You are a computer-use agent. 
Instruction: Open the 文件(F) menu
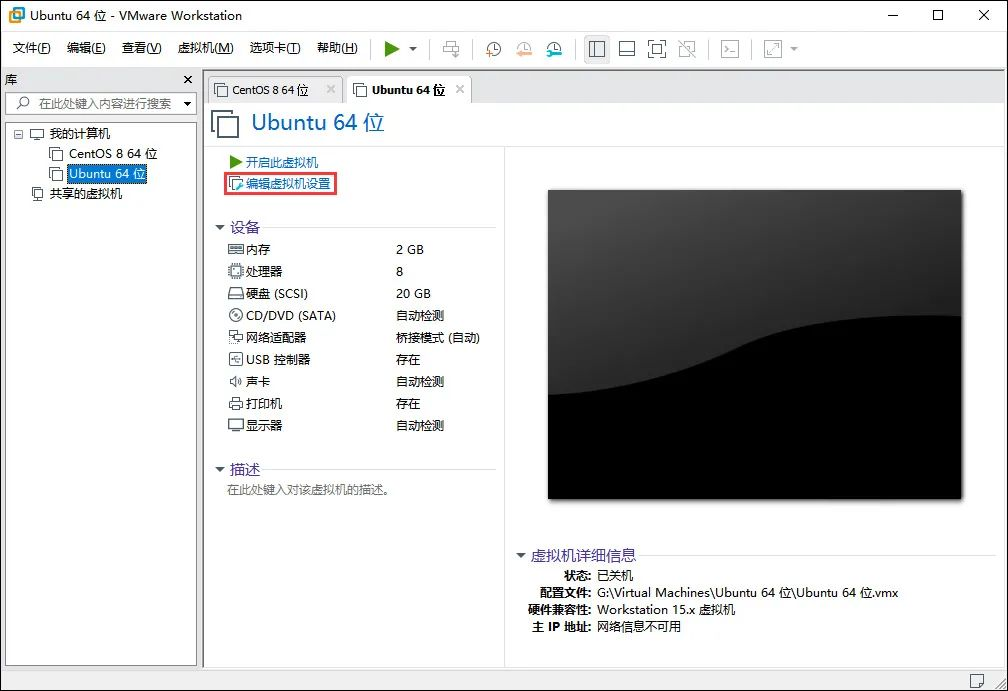coord(32,48)
